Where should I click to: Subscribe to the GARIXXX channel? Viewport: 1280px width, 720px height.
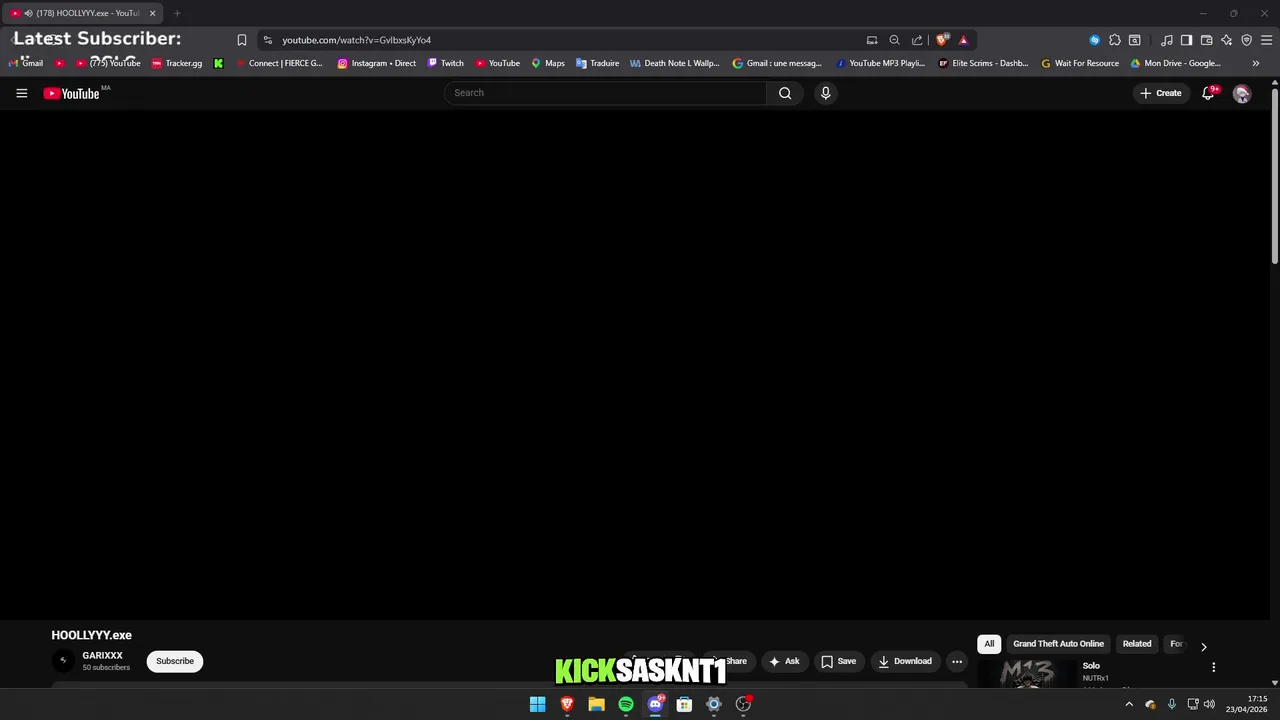tap(175, 661)
